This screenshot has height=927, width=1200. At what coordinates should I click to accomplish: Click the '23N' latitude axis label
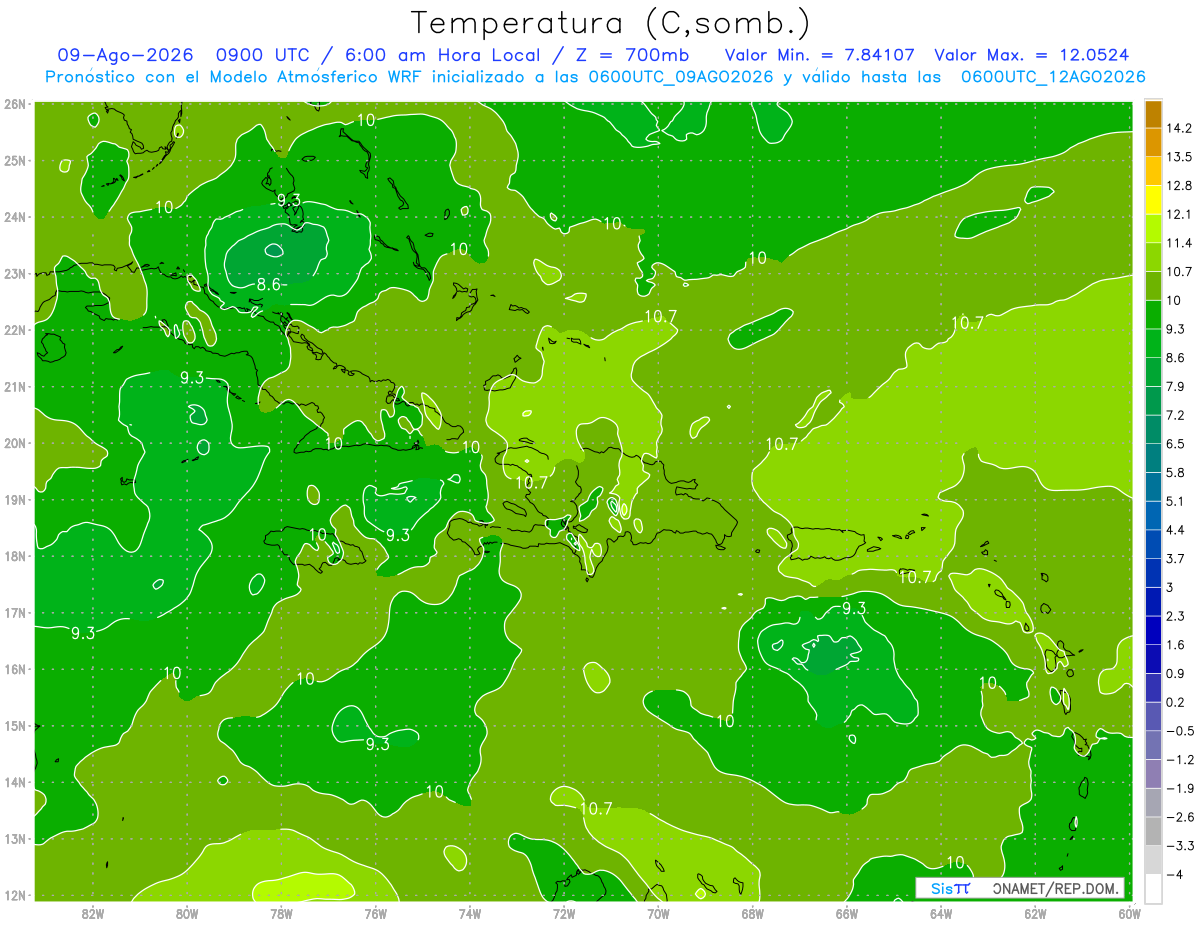(14, 274)
